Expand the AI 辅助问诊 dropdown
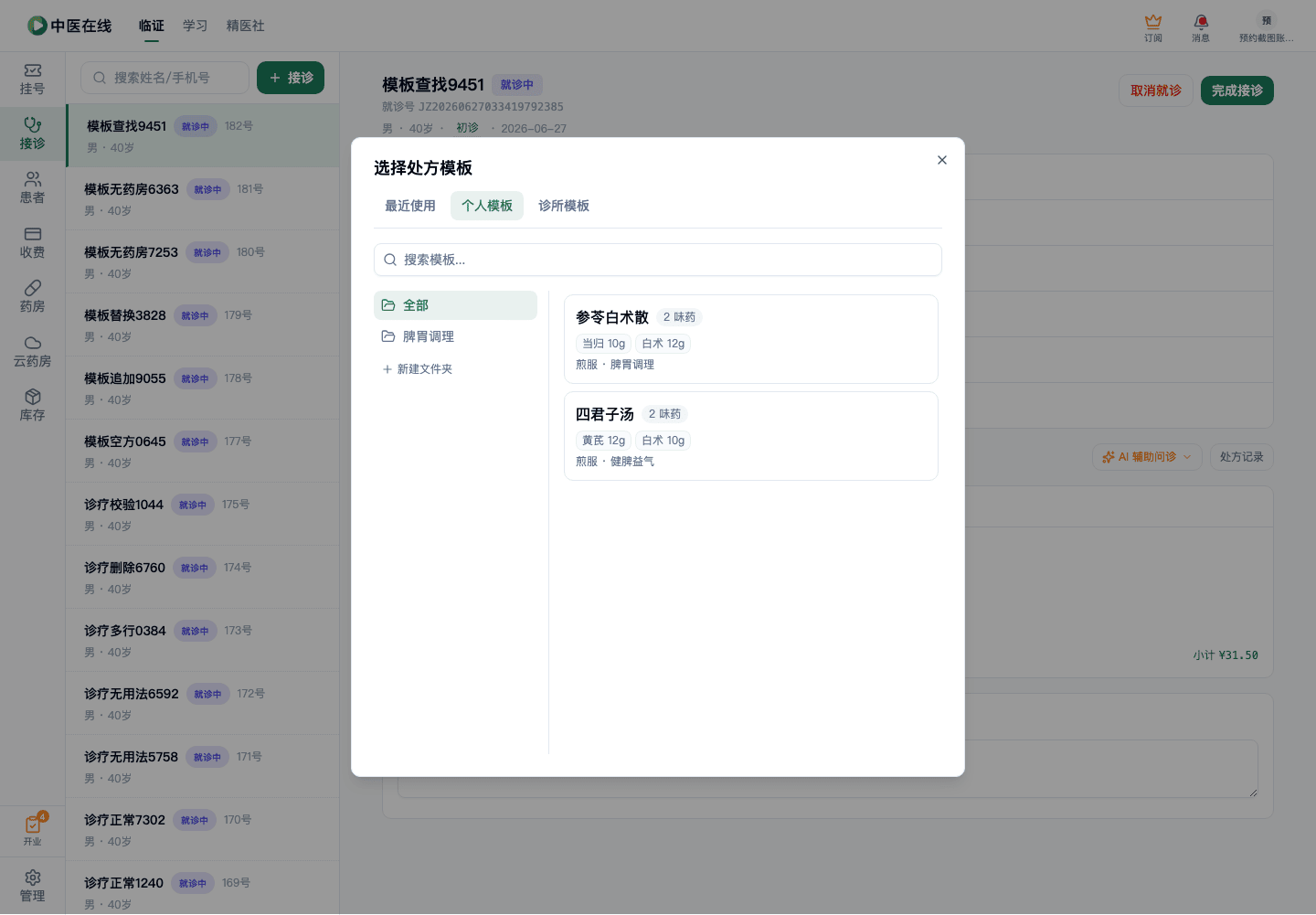1316x915 pixels. (x=1147, y=457)
